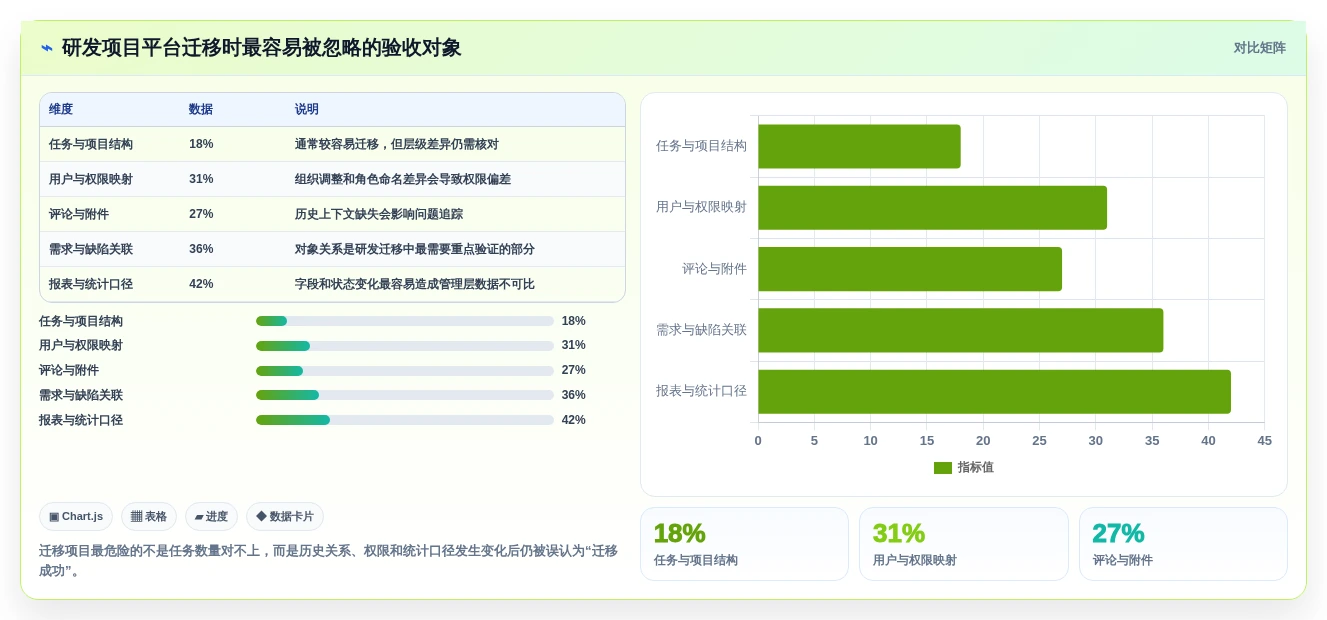Click table cell 任务与项目结构

click(x=91, y=144)
